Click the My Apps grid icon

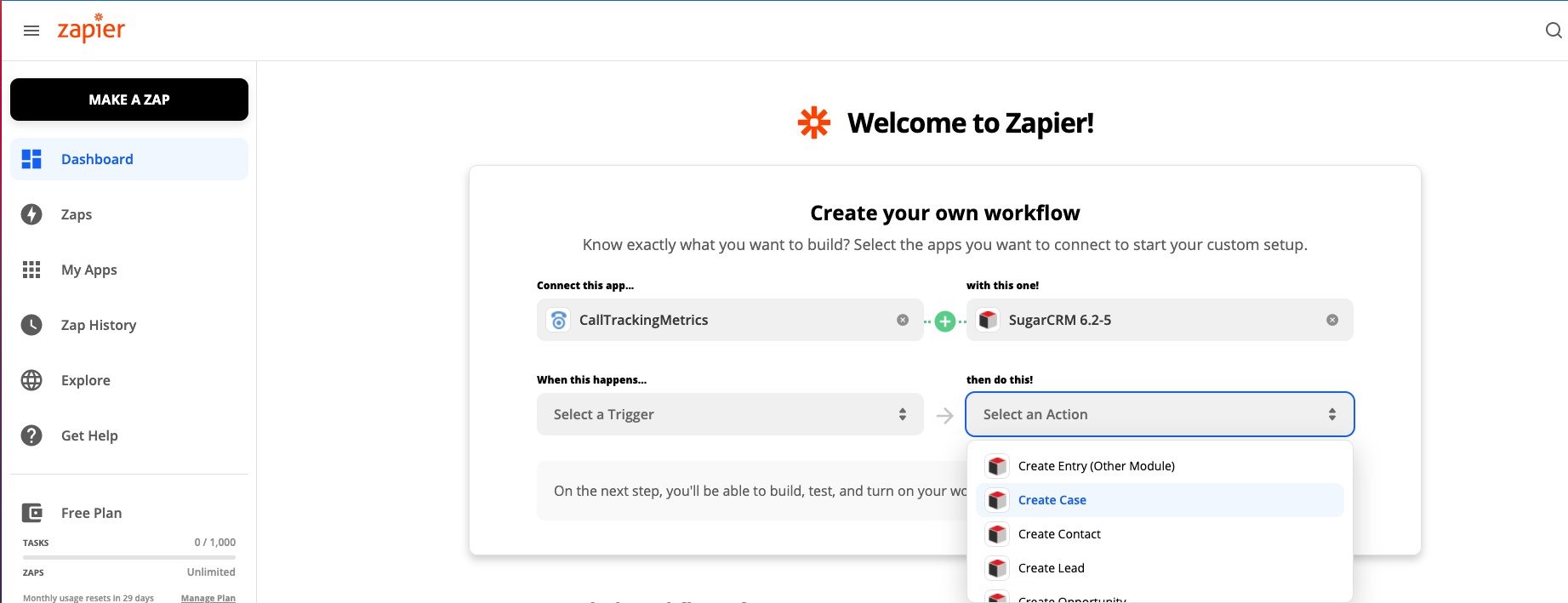point(31,270)
